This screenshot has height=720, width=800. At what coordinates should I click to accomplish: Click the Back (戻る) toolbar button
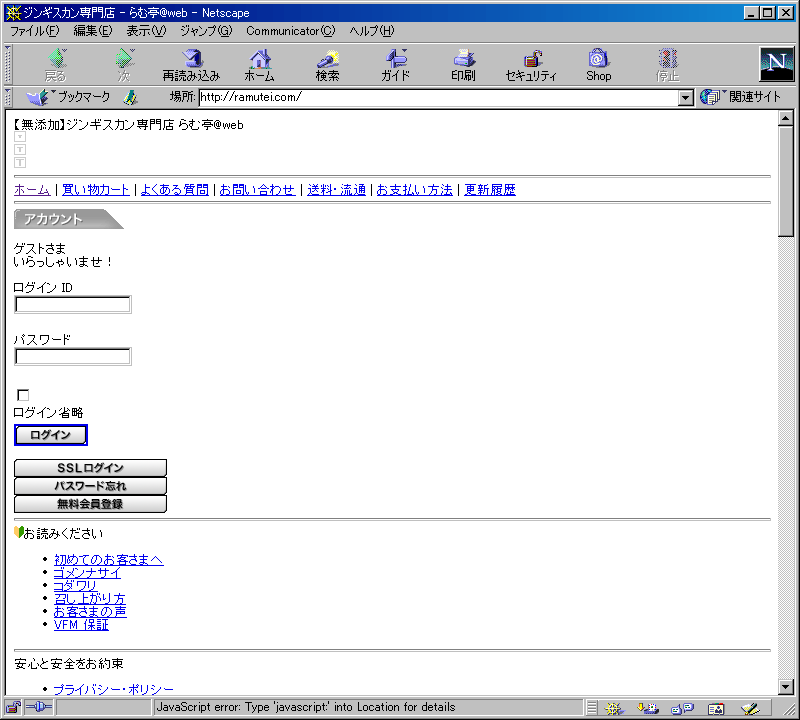pyautogui.click(x=55, y=65)
